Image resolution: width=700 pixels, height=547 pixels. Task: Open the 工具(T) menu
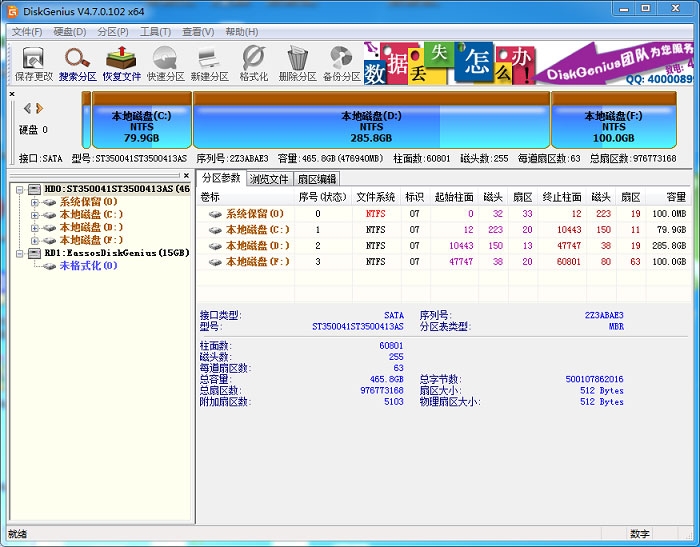click(155, 32)
